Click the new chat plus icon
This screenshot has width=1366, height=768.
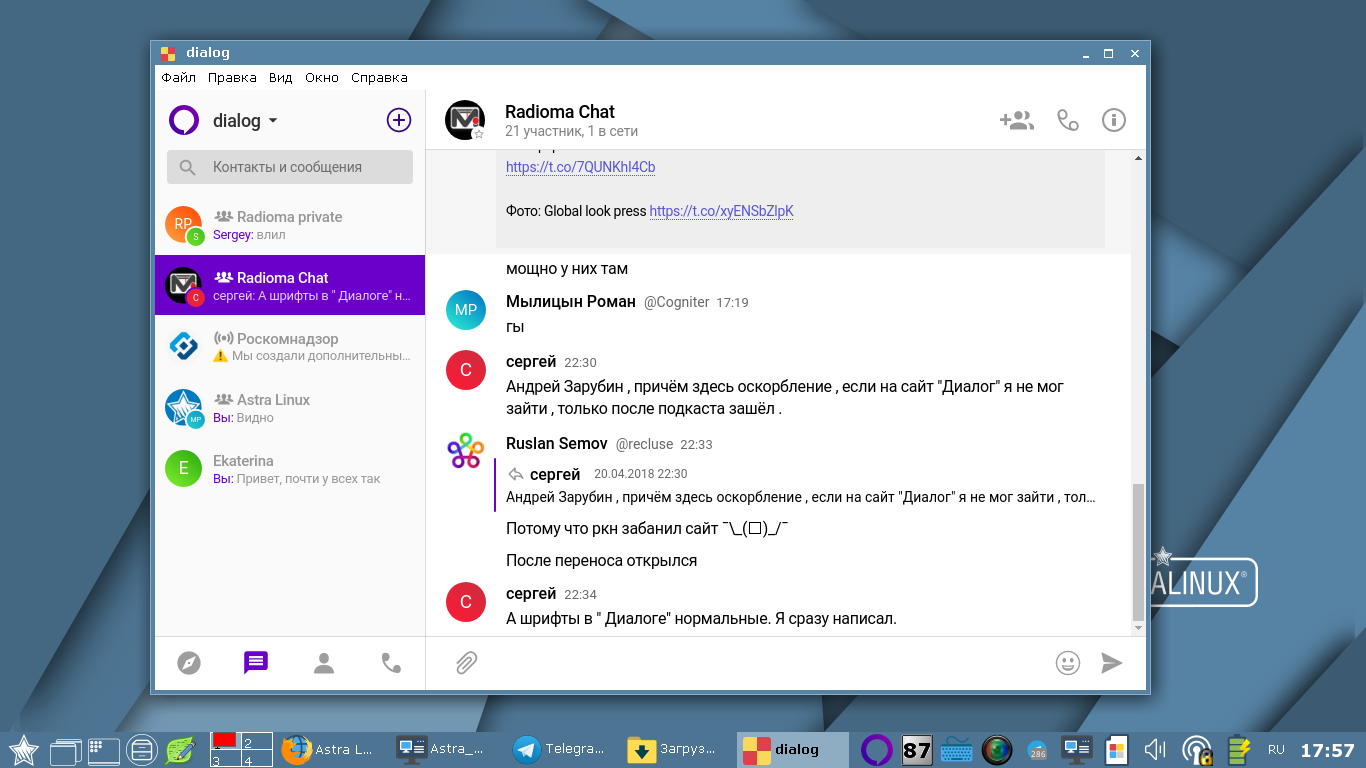[x=399, y=120]
